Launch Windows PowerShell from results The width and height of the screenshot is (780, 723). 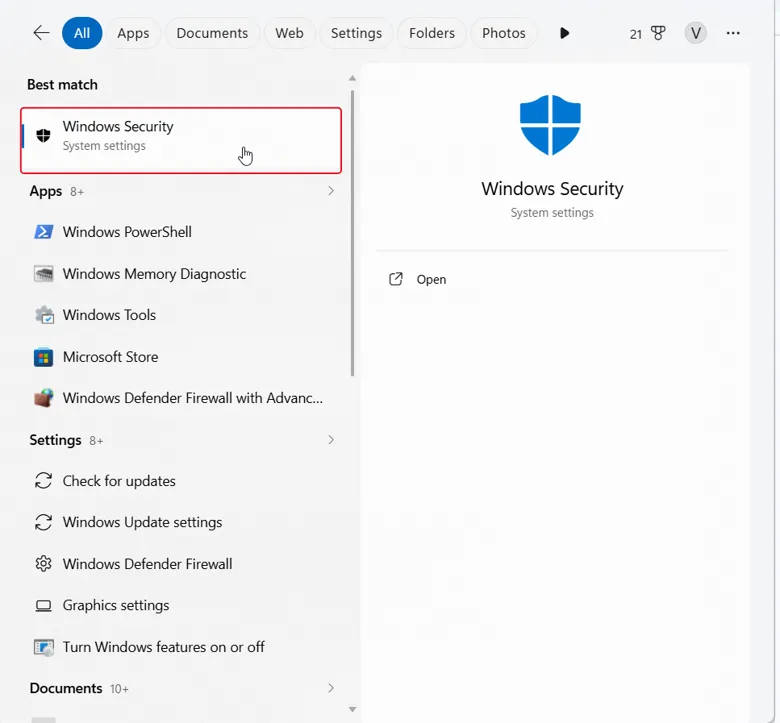click(x=181, y=232)
